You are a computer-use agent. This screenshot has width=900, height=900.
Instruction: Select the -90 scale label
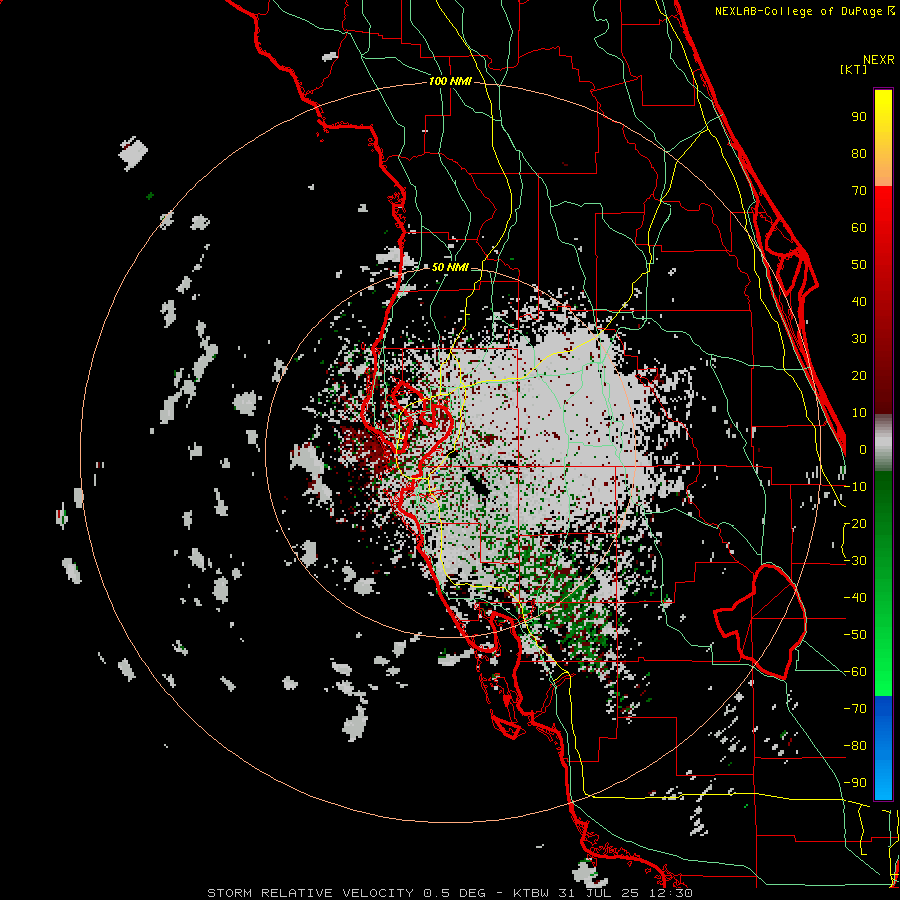[x=855, y=783]
